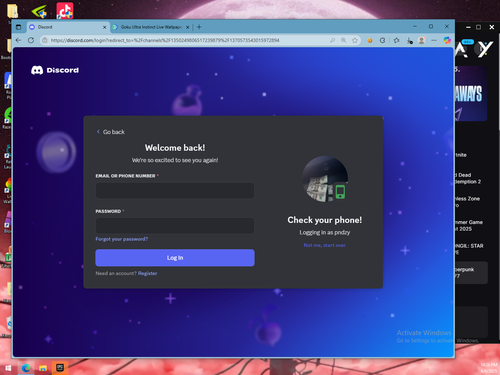
Task: Switch to Goku Ultra Instinct Live Wallpaper tab
Action: 151,27
